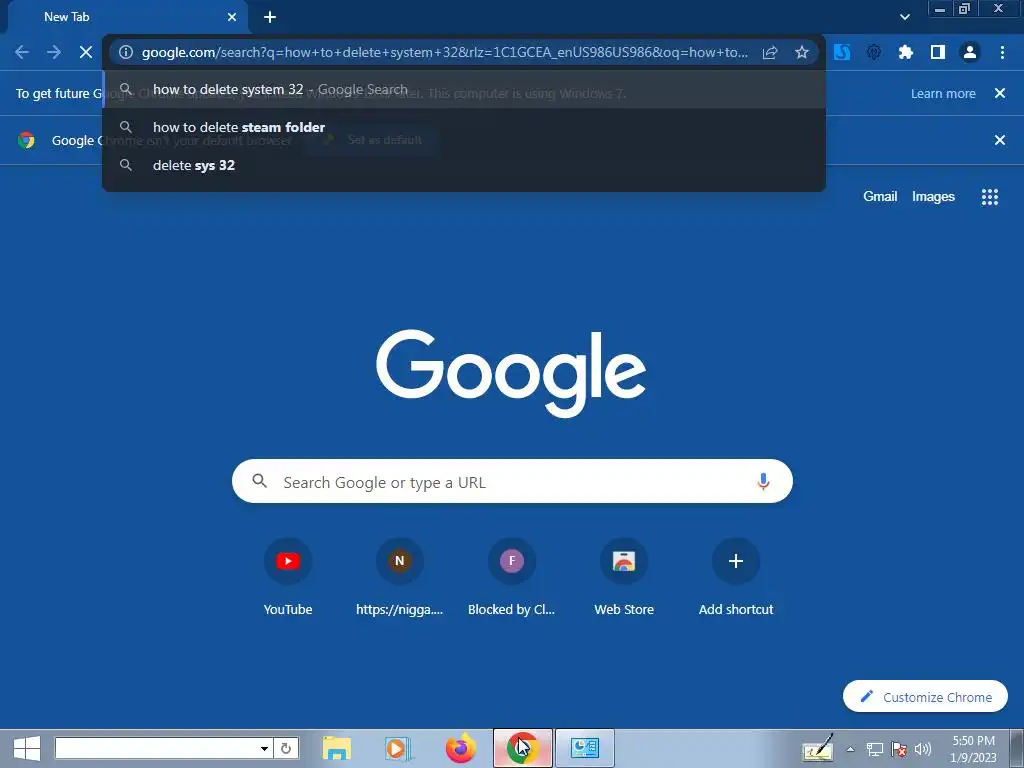
Task: Click the browser forward arrow
Action: coord(54,52)
